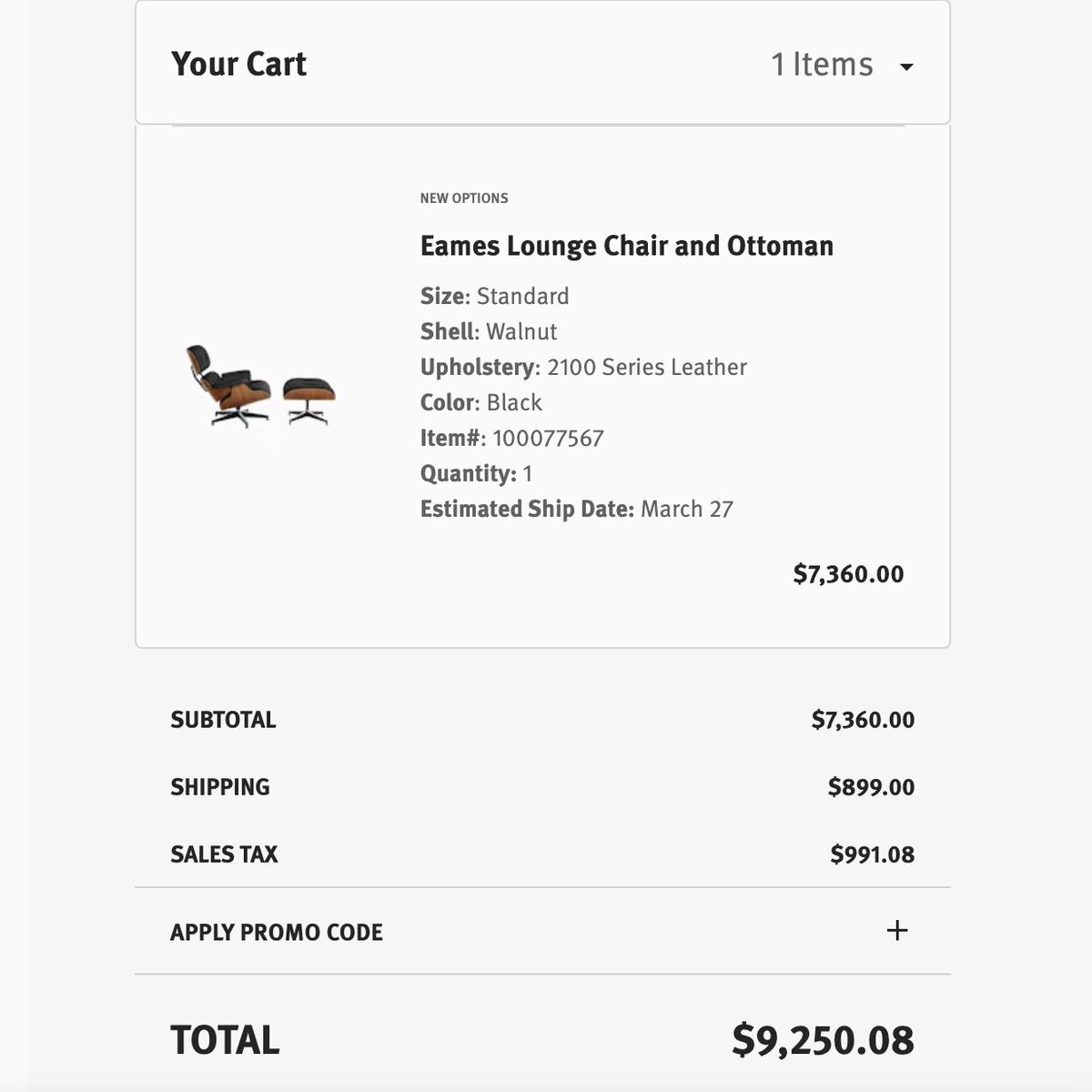Click the 1 Items count text
Screen dimensions: 1092x1092
click(x=822, y=65)
